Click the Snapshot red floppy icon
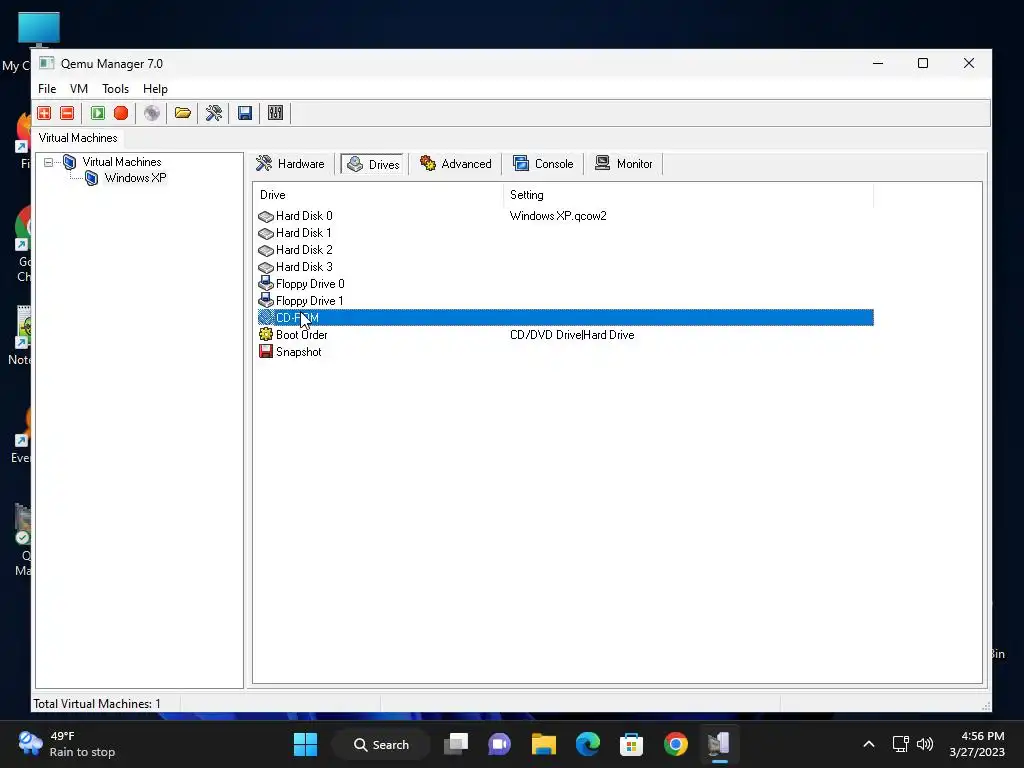This screenshot has width=1024, height=768. (x=266, y=351)
